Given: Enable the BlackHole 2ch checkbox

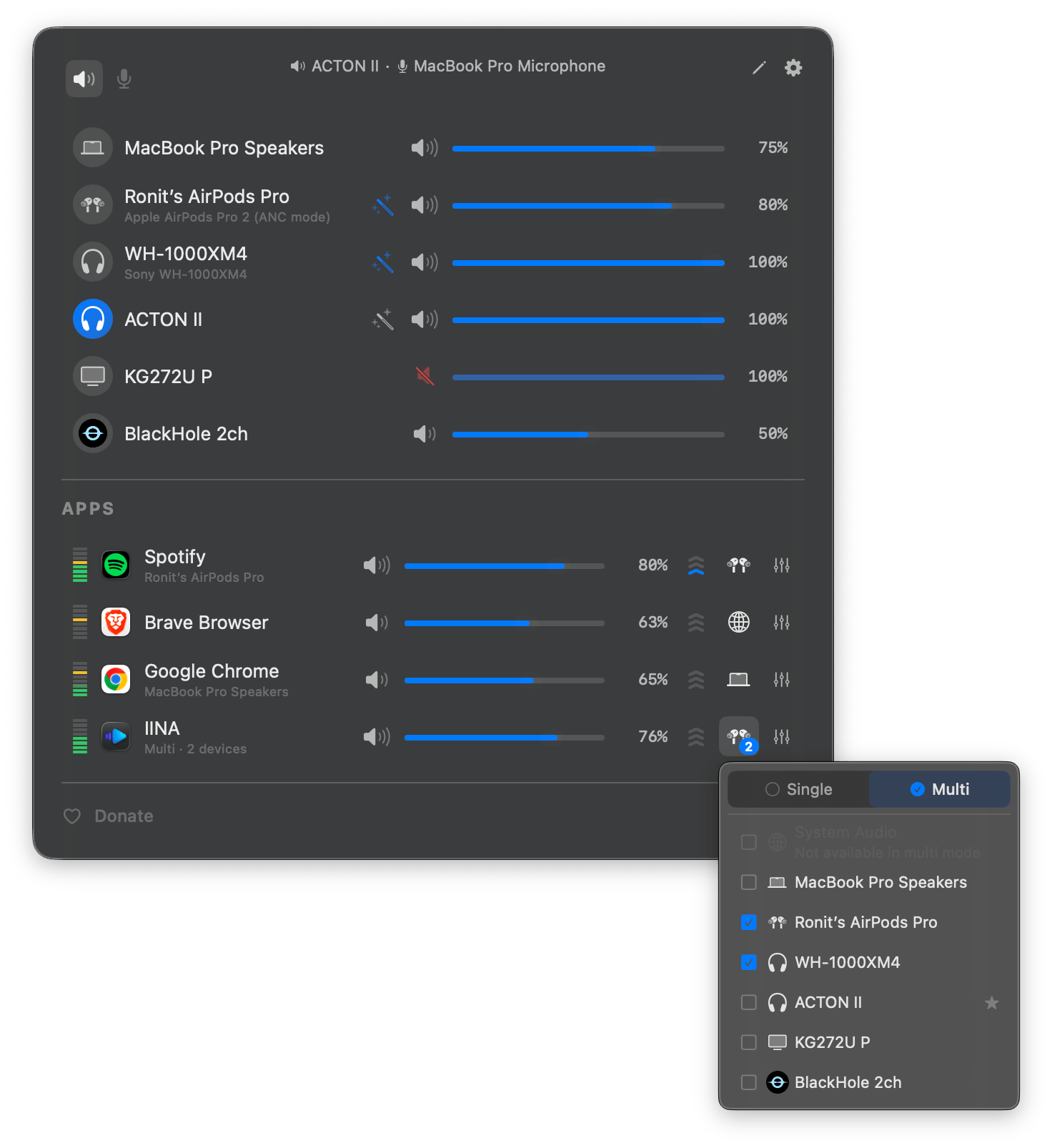Looking at the screenshot, I should (749, 1082).
